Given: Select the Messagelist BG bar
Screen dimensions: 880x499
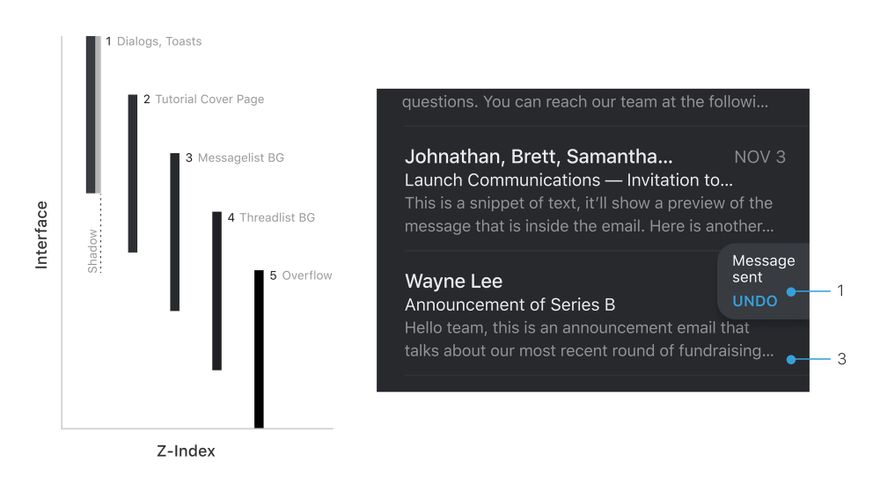Looking at the screenshot, I should (175, 232).
